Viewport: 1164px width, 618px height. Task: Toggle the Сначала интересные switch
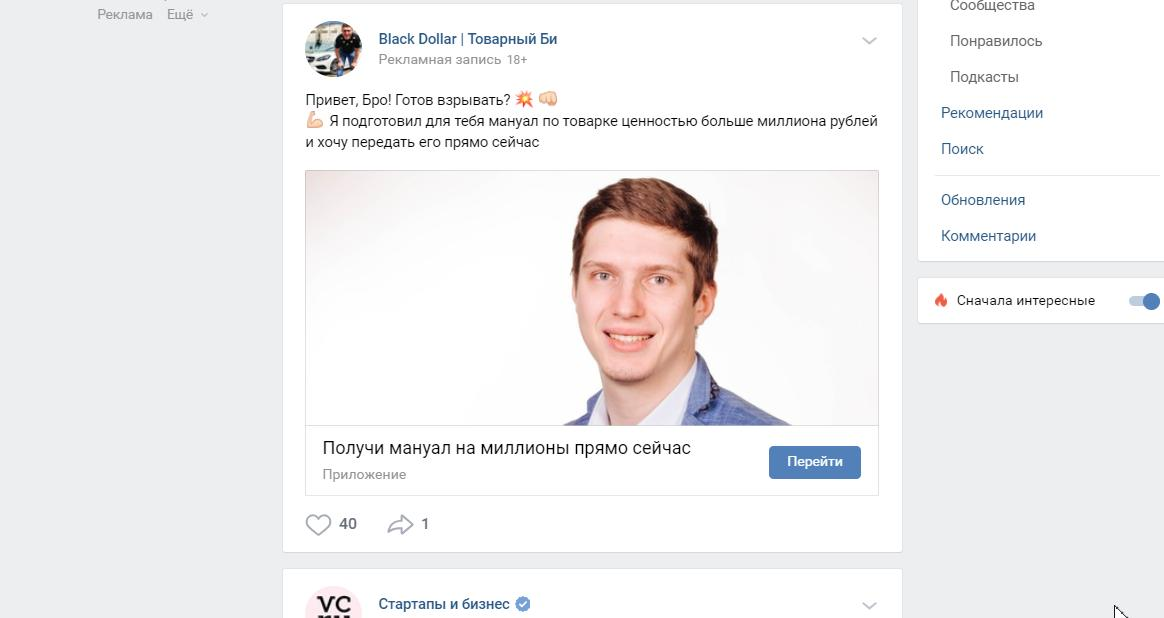coord(1144,301)
